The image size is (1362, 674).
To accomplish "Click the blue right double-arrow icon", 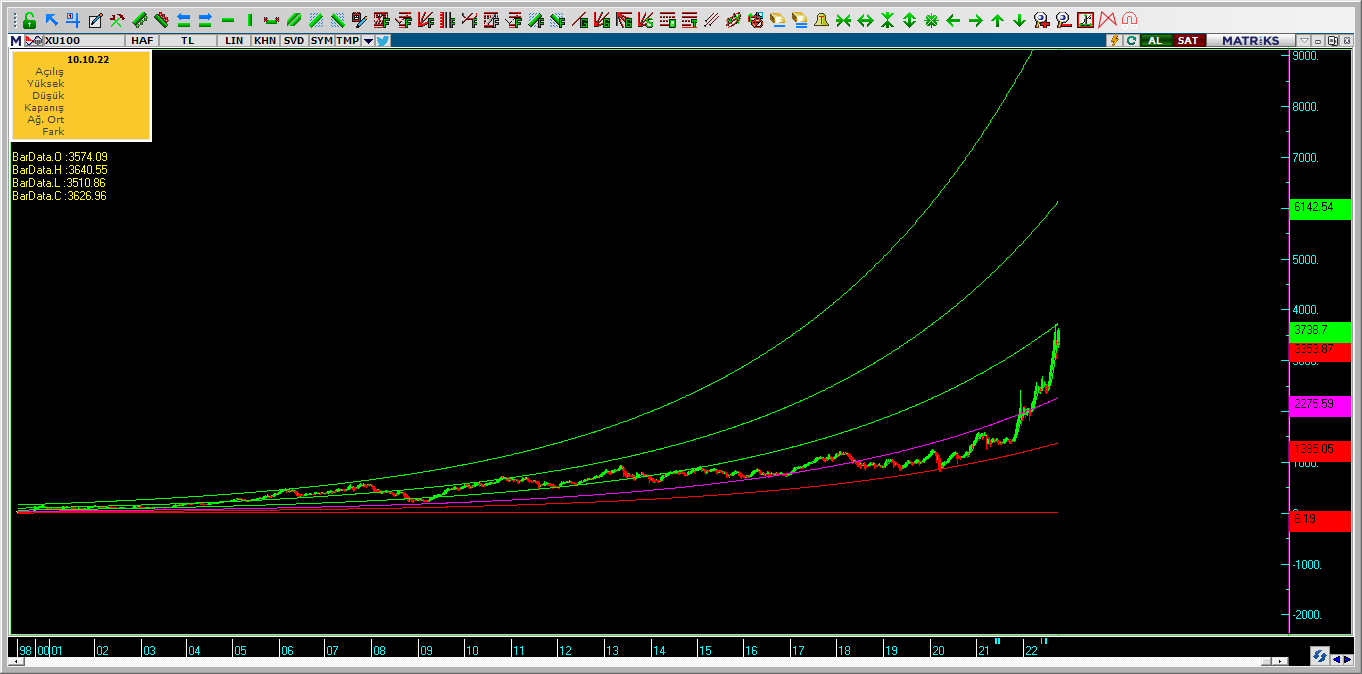I will point(205,20).
